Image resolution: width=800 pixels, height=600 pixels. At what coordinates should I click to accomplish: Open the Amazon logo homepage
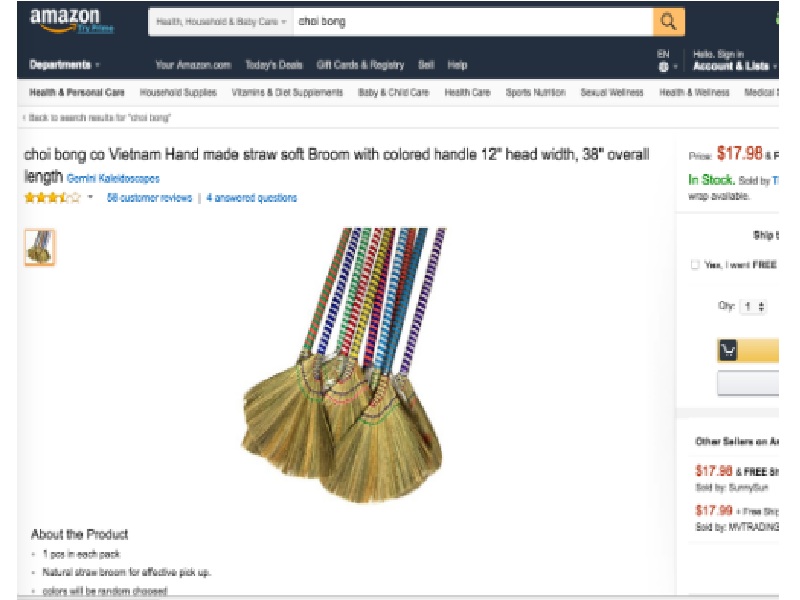click(x=65, y=19)
